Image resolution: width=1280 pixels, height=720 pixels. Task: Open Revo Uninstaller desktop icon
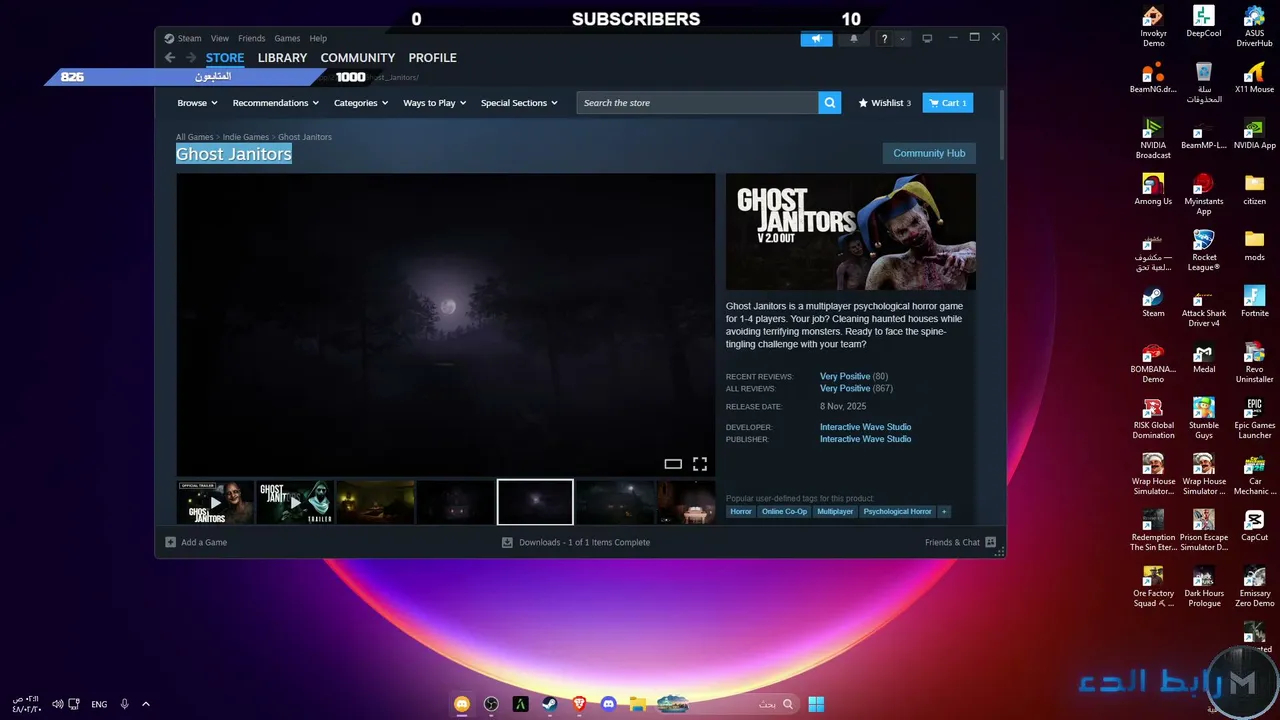click(x=1255, y=363)
